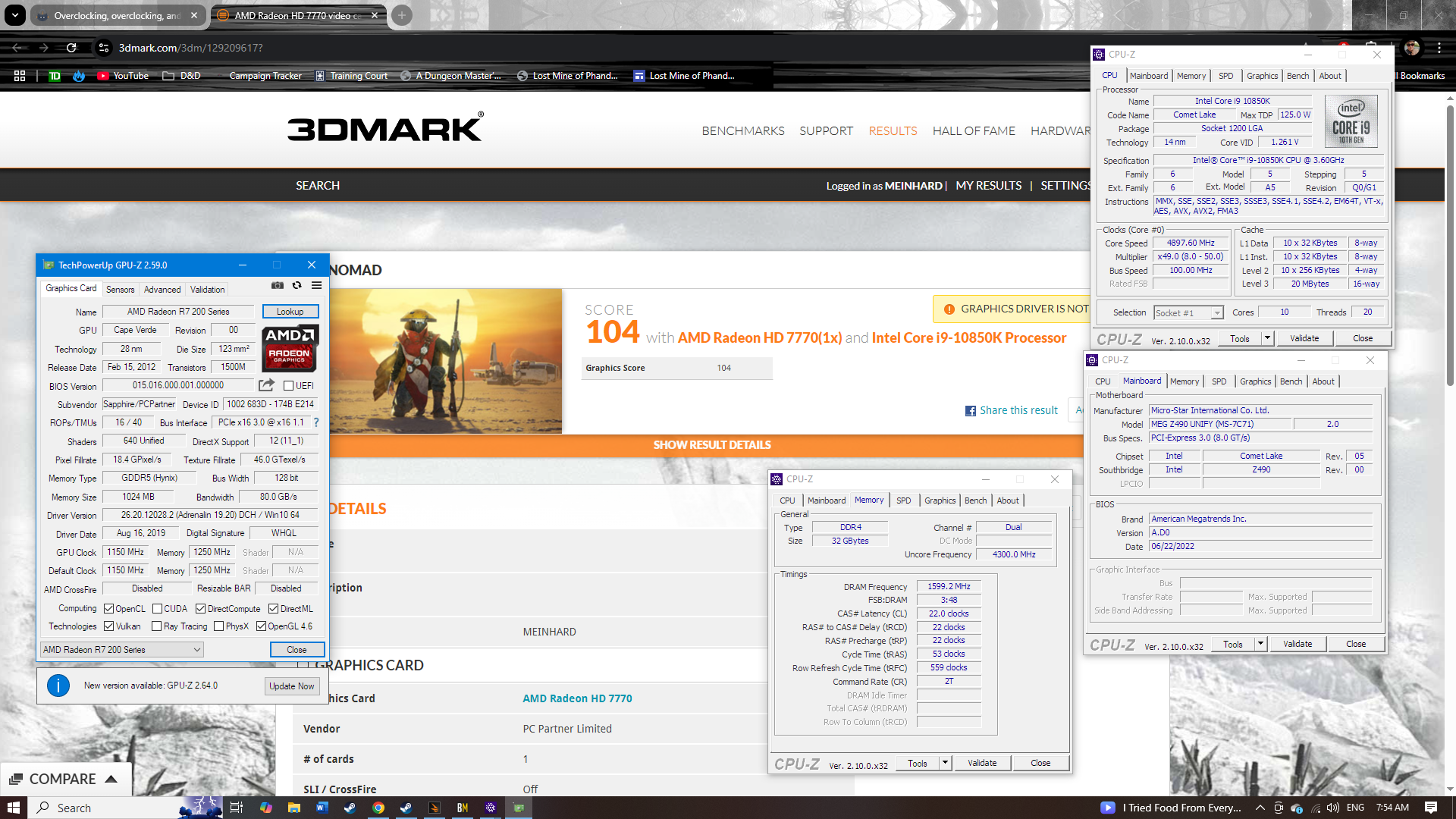
Task: Toggle the OpenCL checkbox
Action: [108, 609]
